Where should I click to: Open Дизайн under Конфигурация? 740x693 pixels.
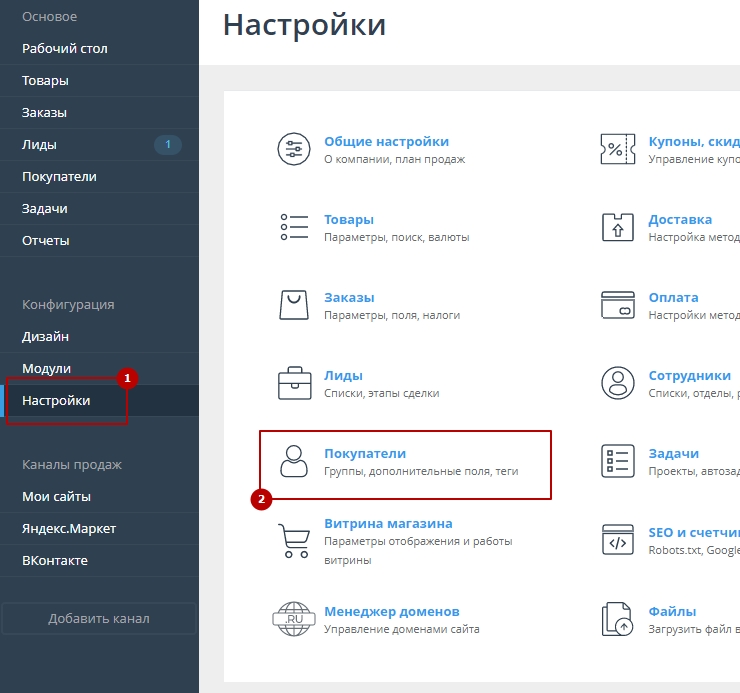pos(46,336)
